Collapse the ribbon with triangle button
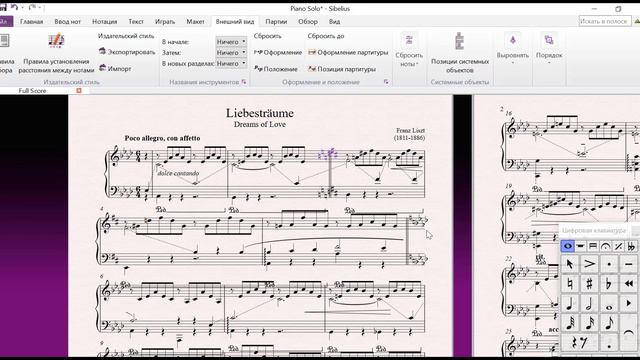Image resolution: width=640 pixels, height=360 pixels. pyautogui.click(x=637, y=21)
